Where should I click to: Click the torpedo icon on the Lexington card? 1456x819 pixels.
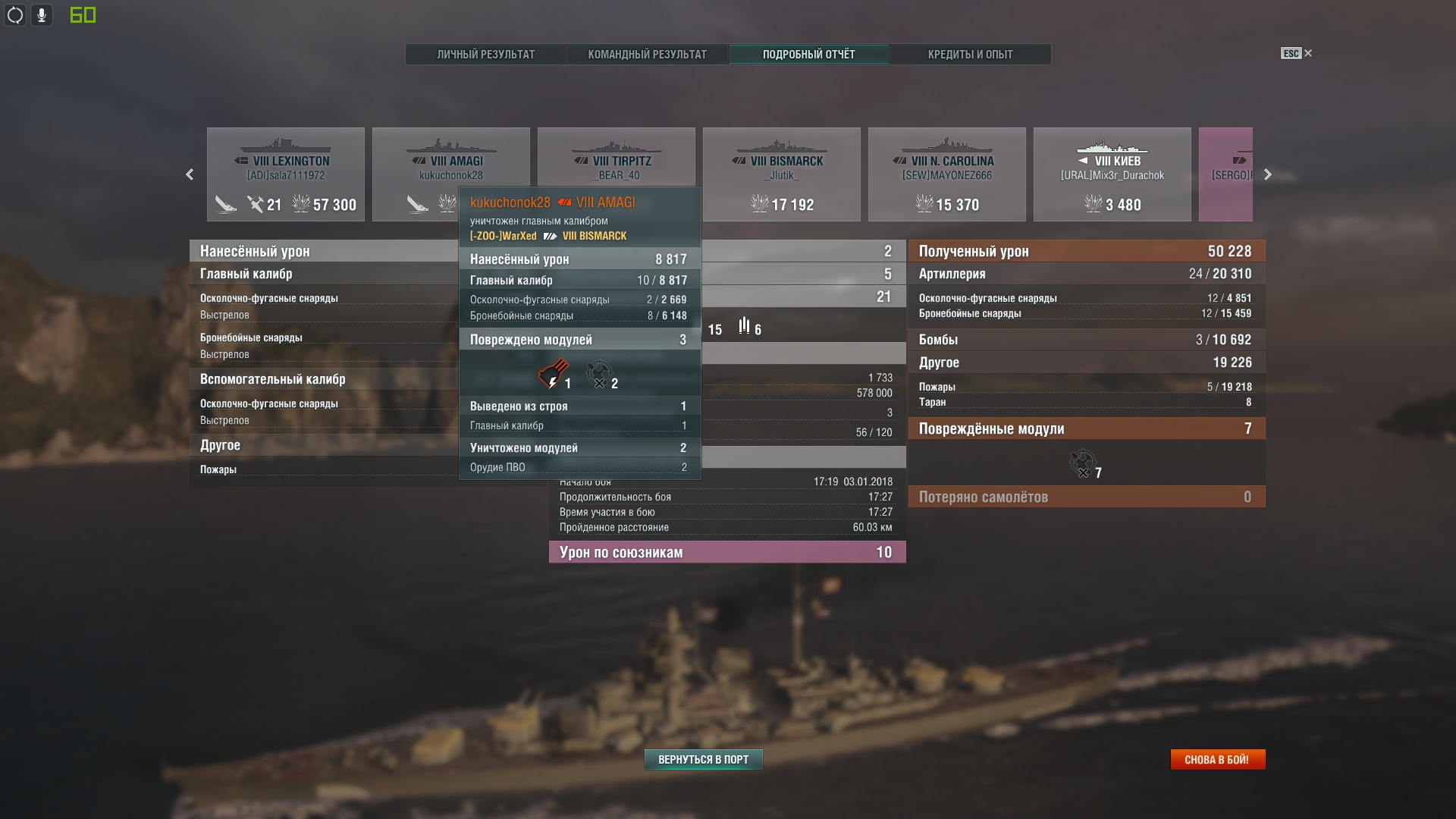pos(225,204)
